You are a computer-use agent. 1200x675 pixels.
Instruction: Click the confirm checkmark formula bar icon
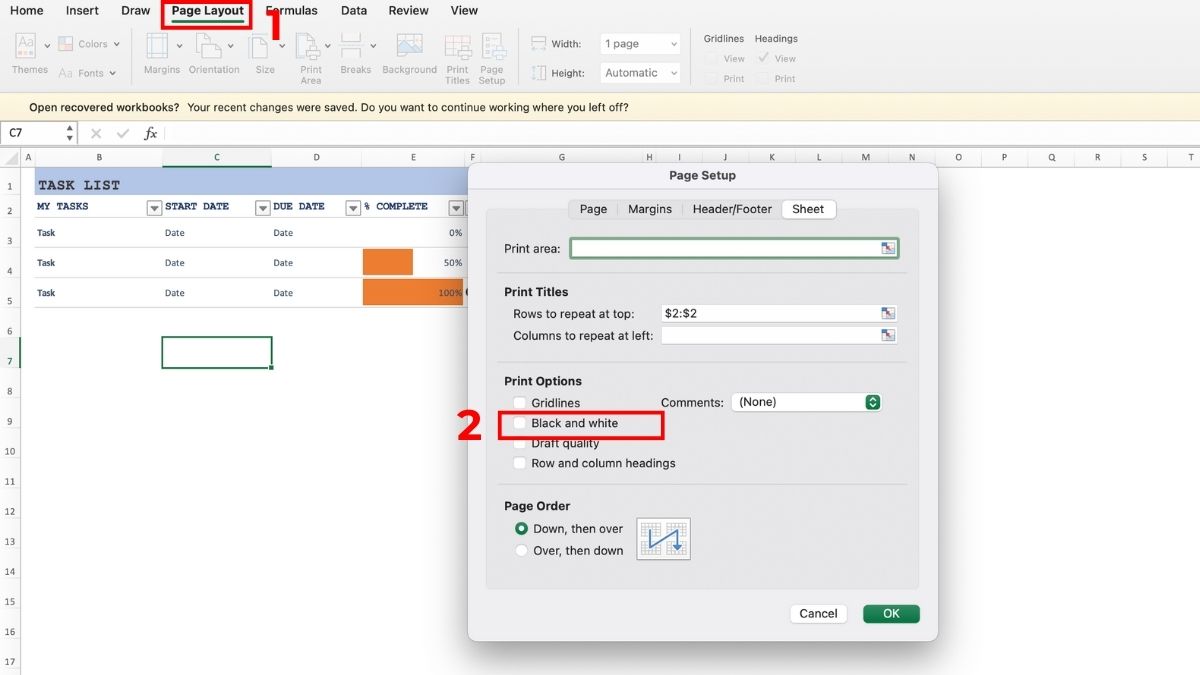[123, 133]
